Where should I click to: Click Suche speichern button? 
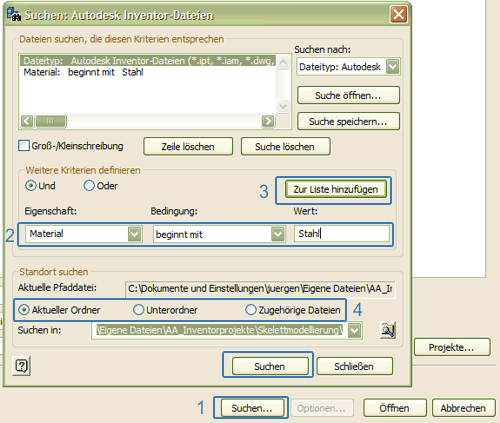348,121
